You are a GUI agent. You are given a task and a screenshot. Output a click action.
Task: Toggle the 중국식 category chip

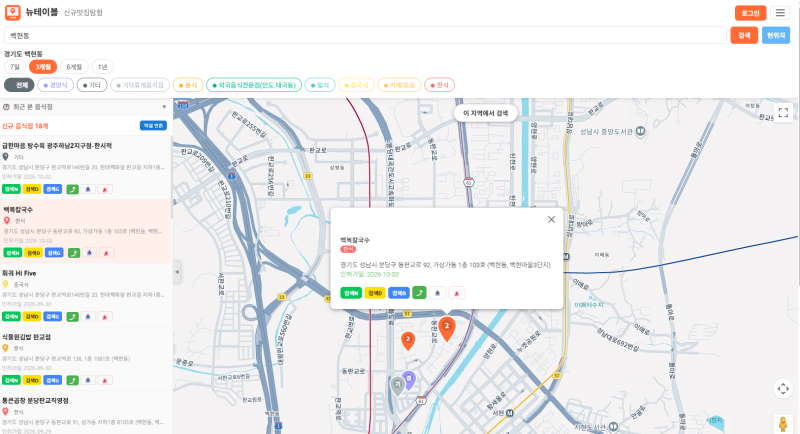click(356, 85)
